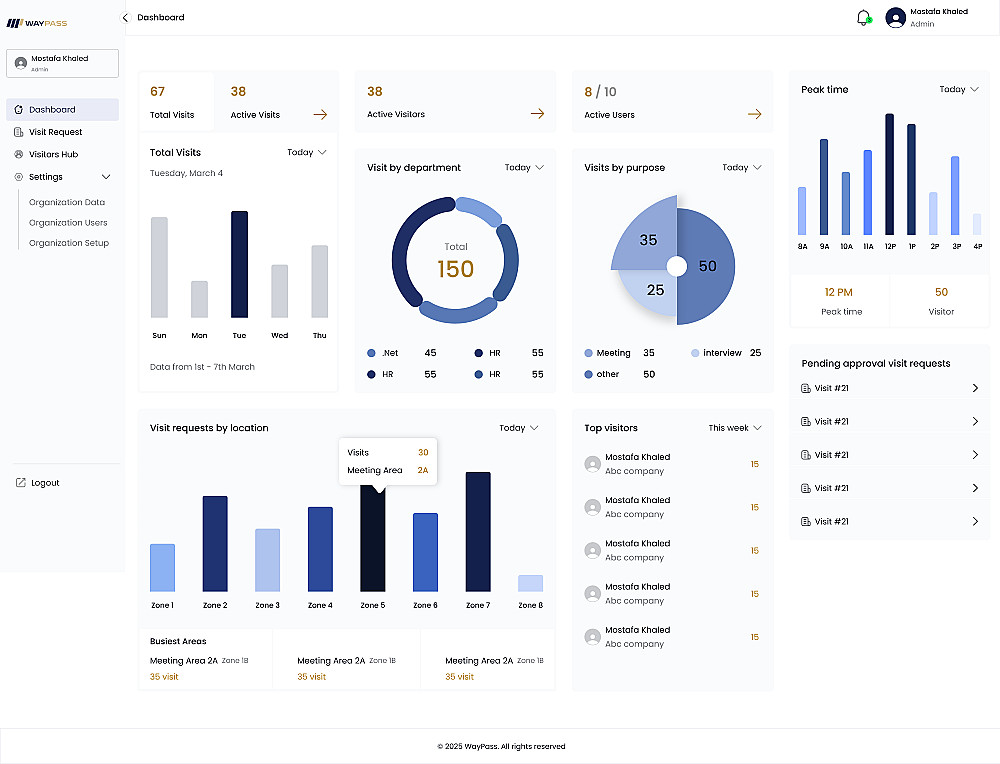Click the Tue bar in Total Visits chart
1000x764 pixels.
pos(239,264)
